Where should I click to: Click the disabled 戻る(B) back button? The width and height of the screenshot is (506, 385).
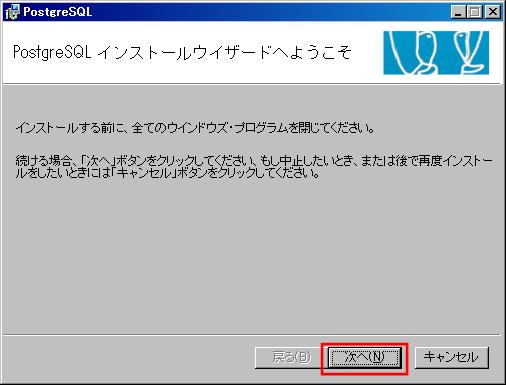[x=291, y=358]
